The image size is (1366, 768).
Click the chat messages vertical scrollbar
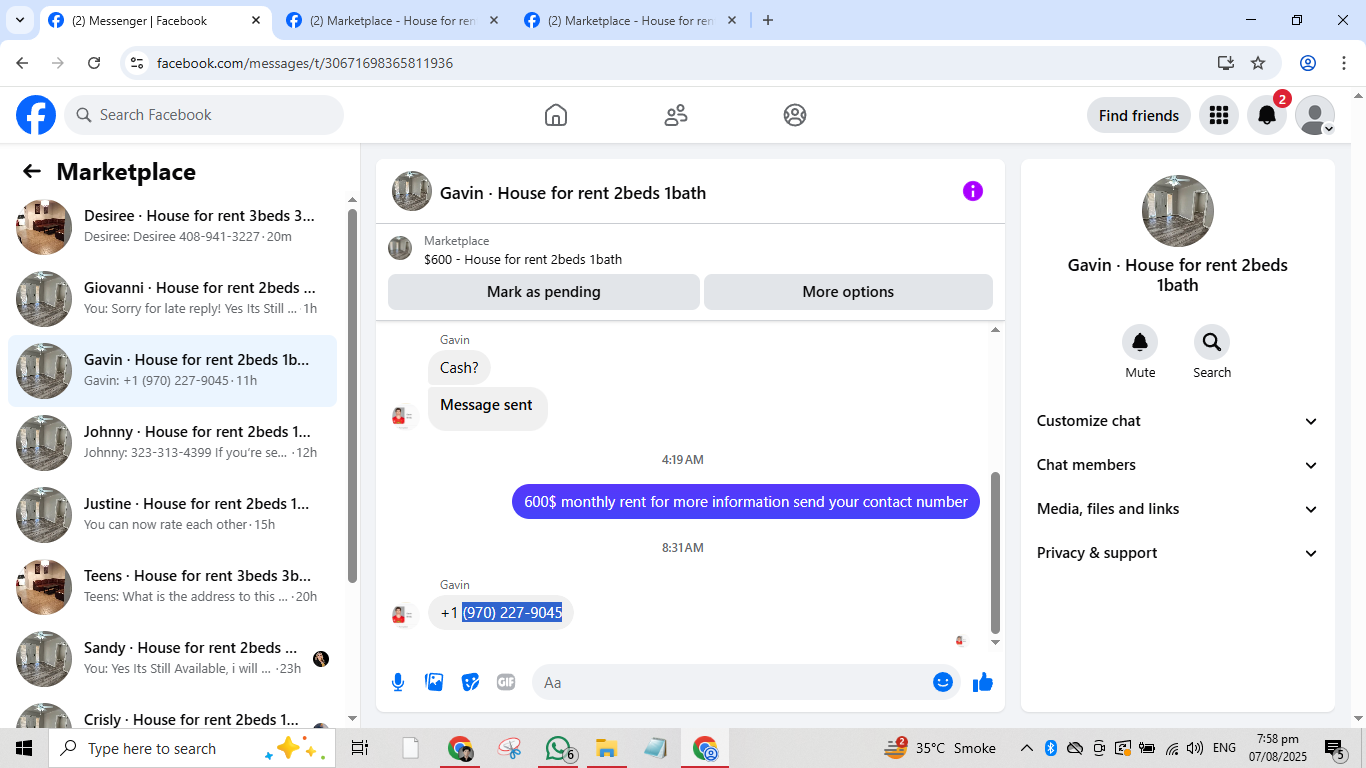995,552
